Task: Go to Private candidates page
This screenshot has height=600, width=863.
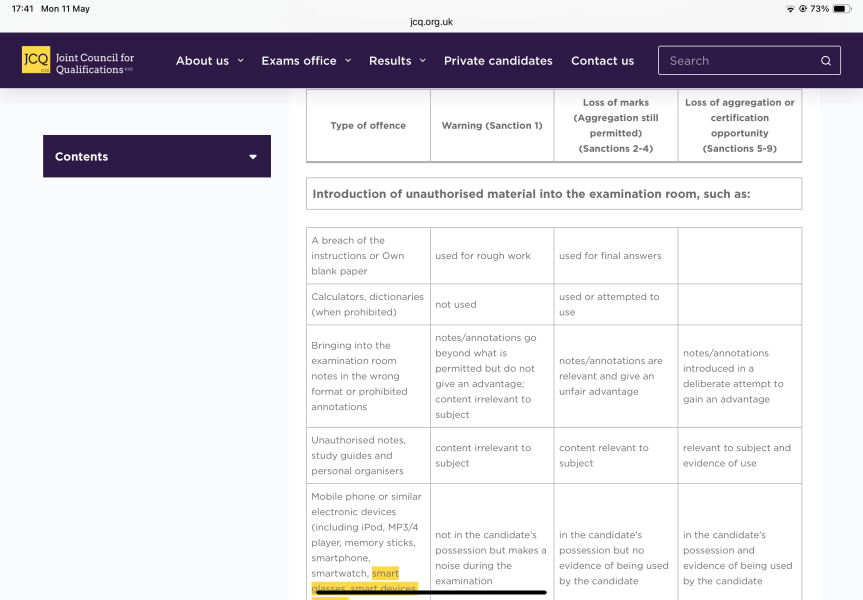Action: [498, 61]
